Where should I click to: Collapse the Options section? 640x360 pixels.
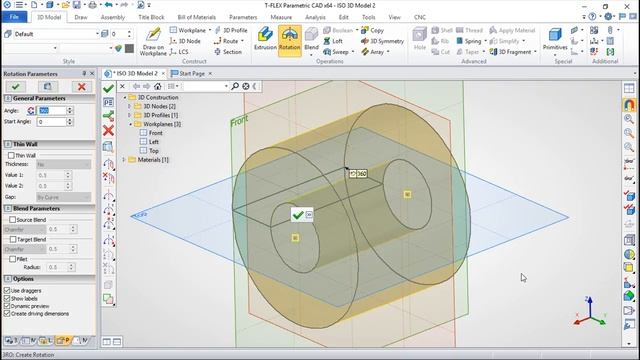click(8, 279)
